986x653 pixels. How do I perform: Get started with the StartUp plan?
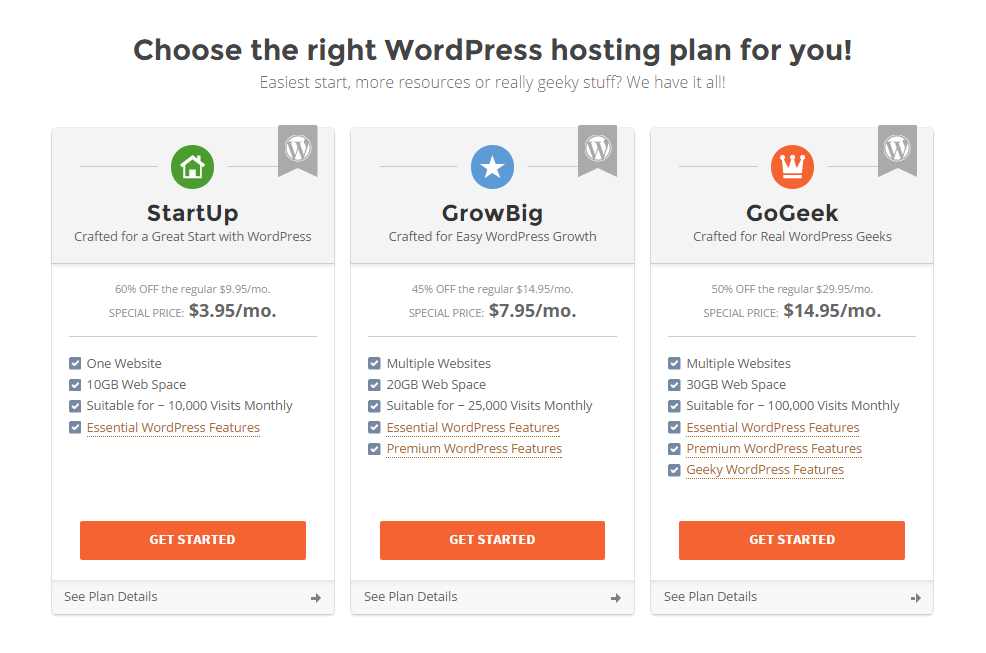tap(192, 540)
